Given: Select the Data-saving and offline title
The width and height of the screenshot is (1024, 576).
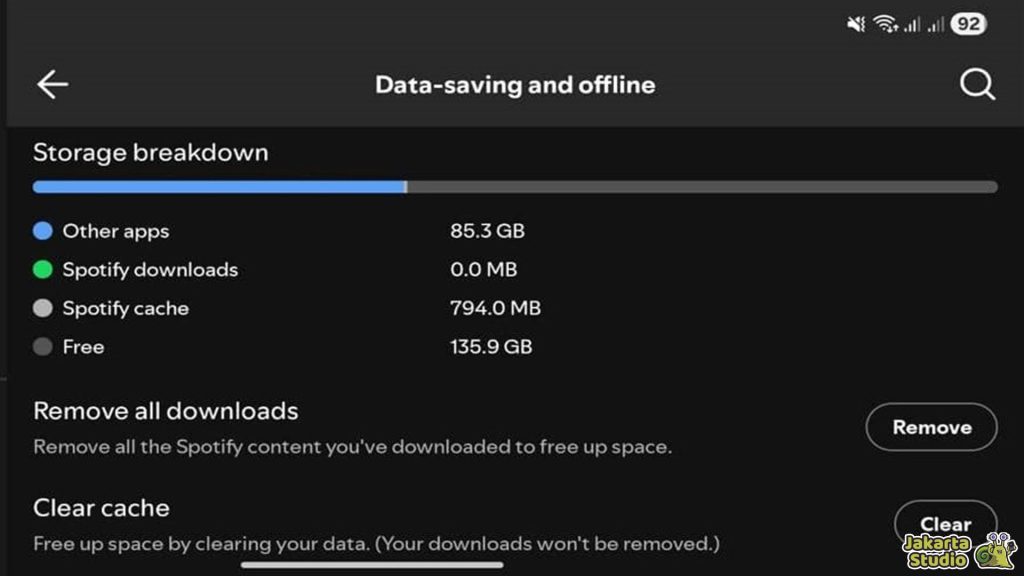Looking at the screenshot, I should click(514, 85).
